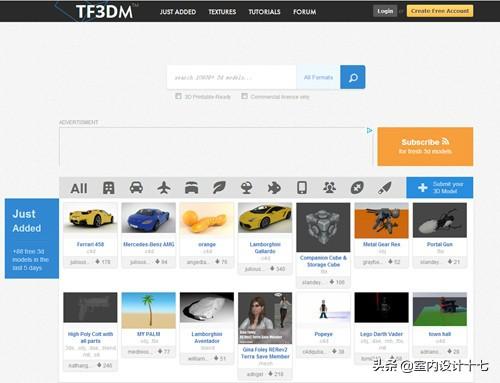Filter by buildings category icon

click(x=109, y=188)
